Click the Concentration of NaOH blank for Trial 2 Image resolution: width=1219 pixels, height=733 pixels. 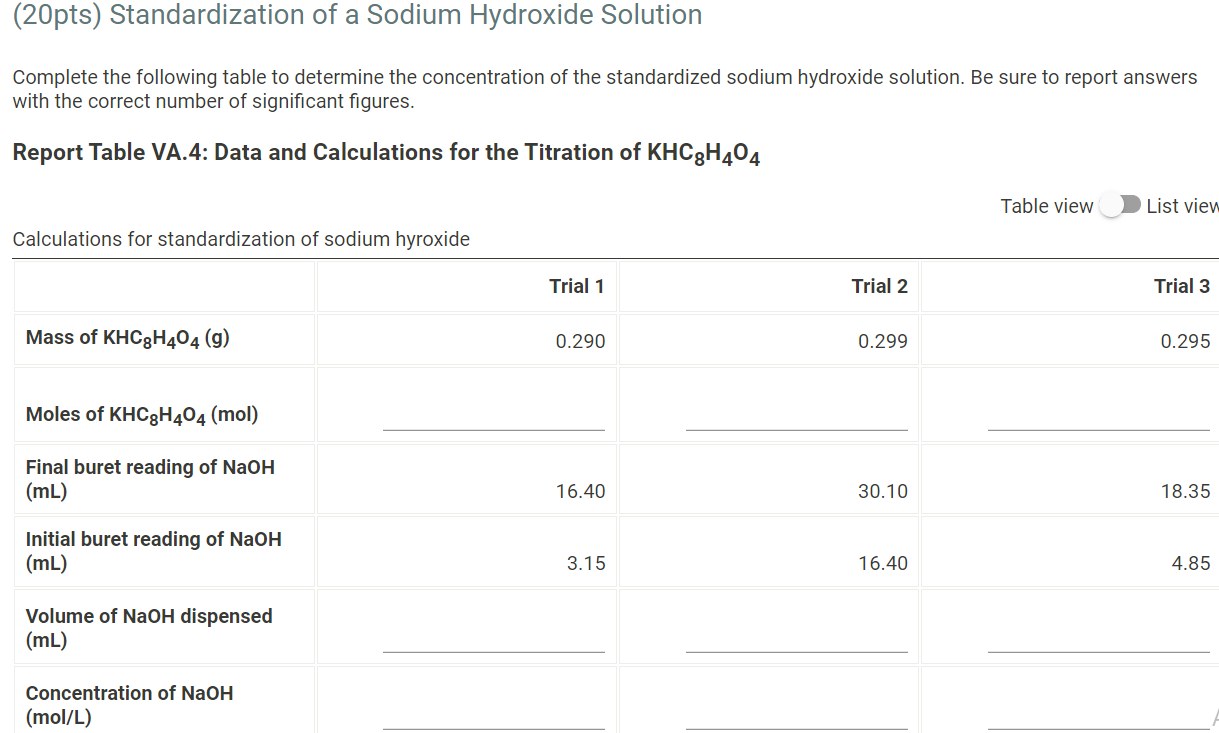[796, 727]
